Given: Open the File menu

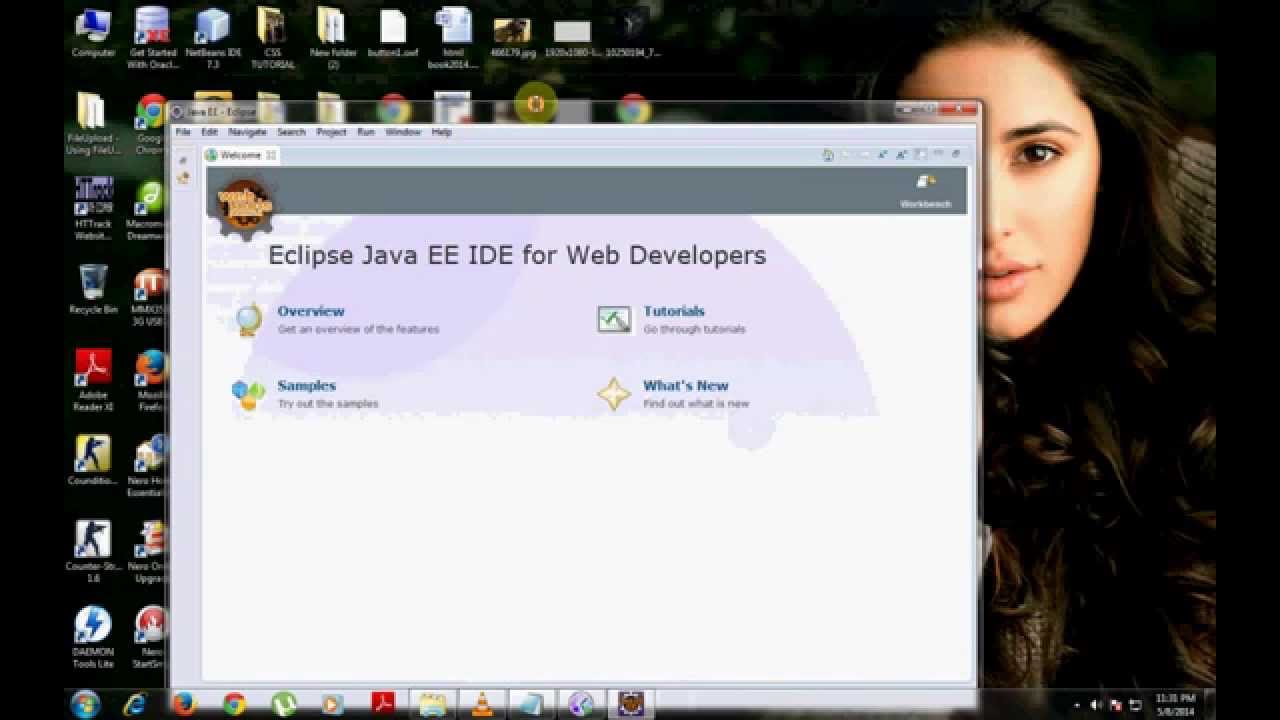Looking at the screenshot, I should coord(183,132).
